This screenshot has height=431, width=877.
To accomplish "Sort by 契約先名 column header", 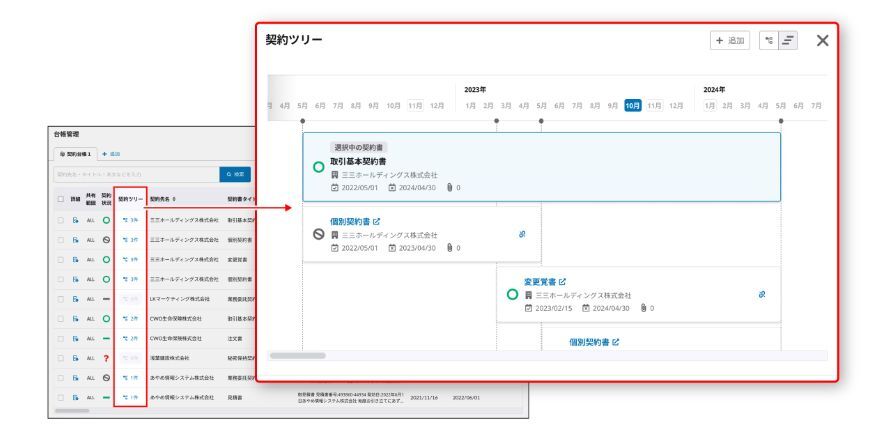I will (x=163, y=199).
